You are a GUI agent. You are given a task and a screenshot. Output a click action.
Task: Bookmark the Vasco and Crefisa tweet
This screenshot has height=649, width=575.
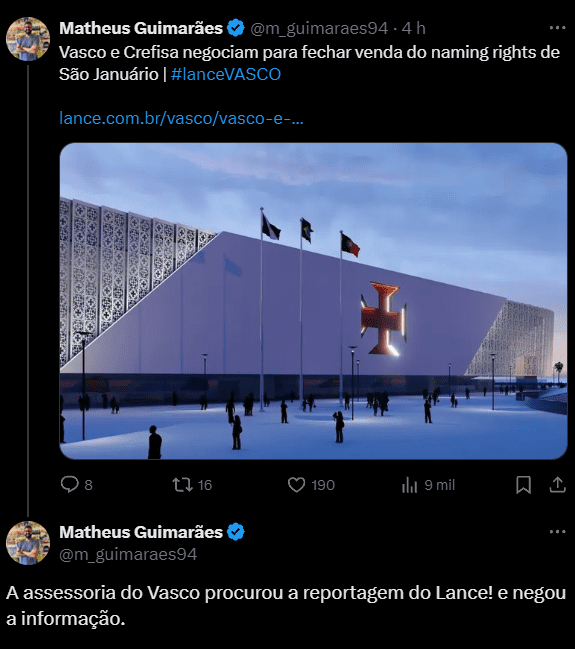tap(524, 485)
